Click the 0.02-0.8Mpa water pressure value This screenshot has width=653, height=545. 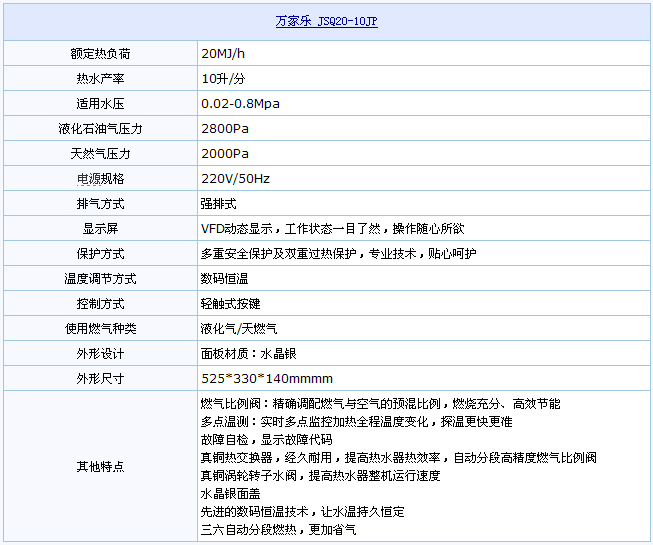(x=241, y=103)
